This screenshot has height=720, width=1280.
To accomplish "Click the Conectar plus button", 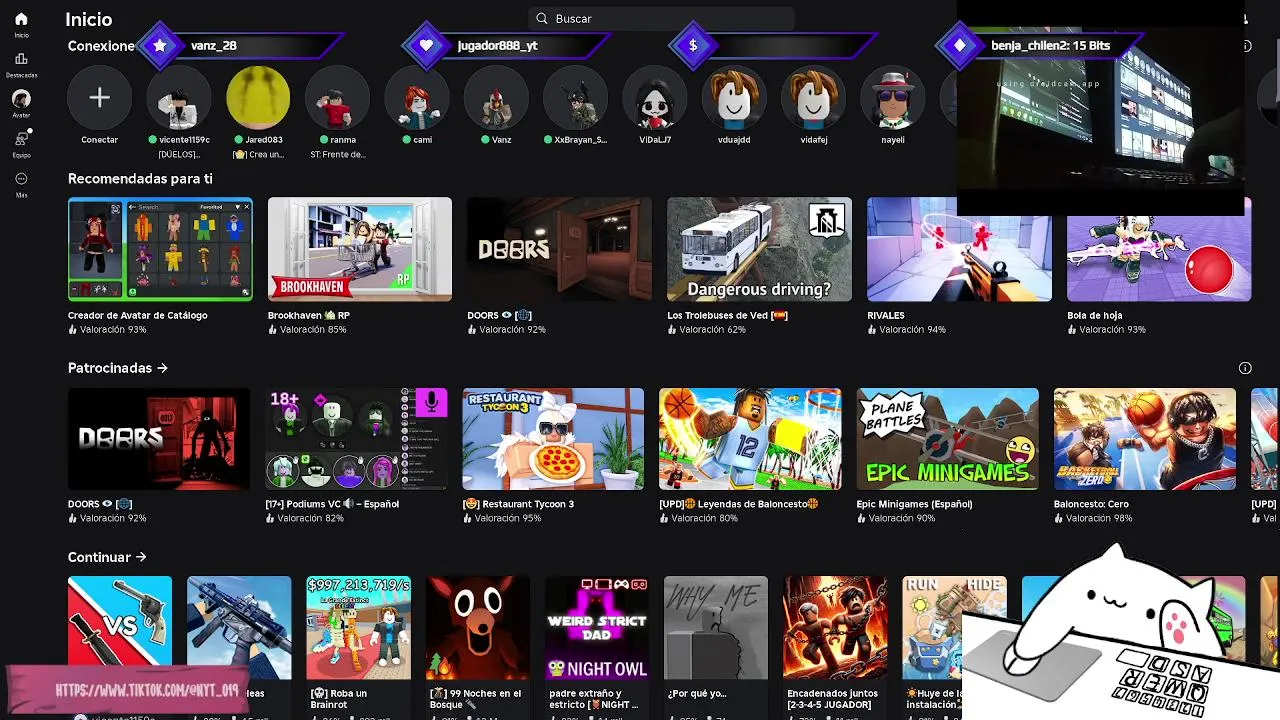I will coord(99,98).
